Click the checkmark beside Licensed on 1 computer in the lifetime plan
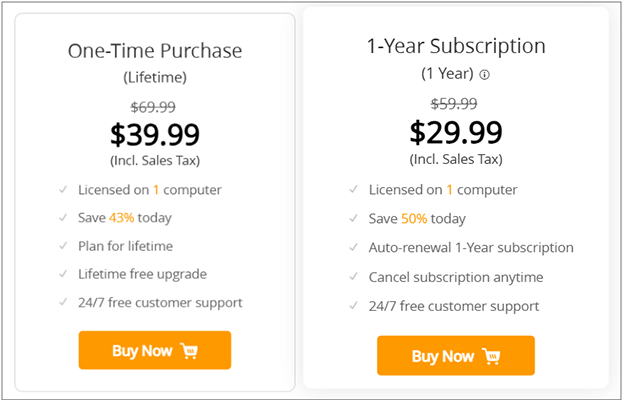 (x=63, y=189)
